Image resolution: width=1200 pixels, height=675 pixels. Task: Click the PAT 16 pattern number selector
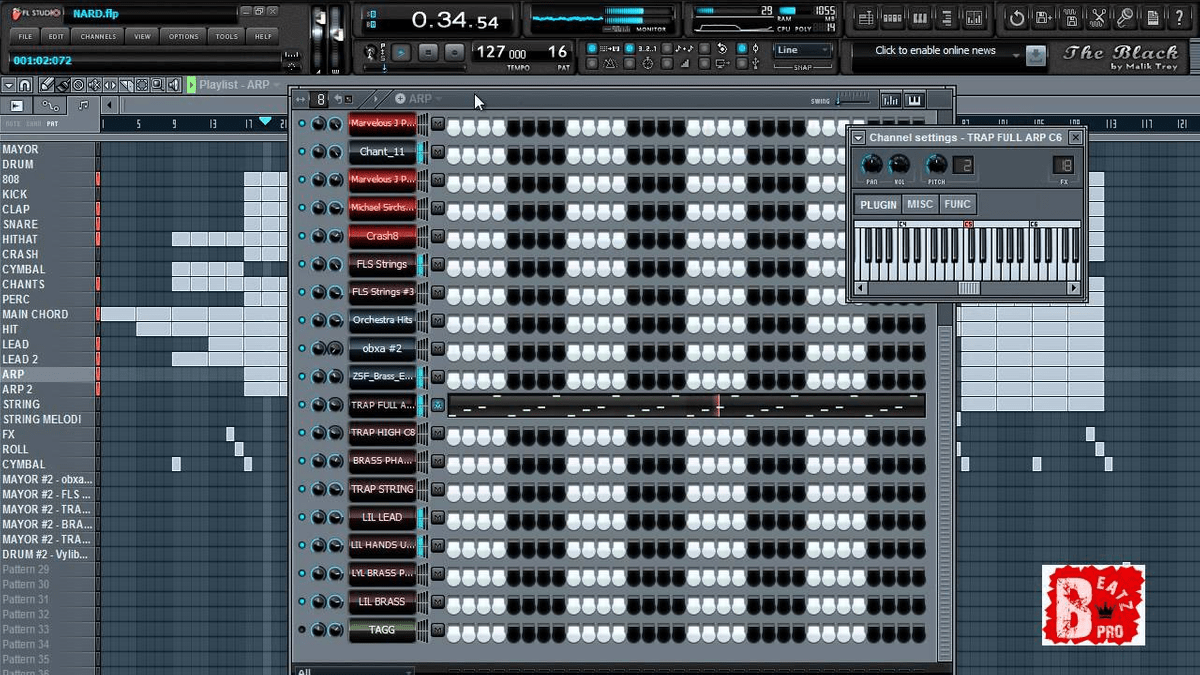coord(557,52)
